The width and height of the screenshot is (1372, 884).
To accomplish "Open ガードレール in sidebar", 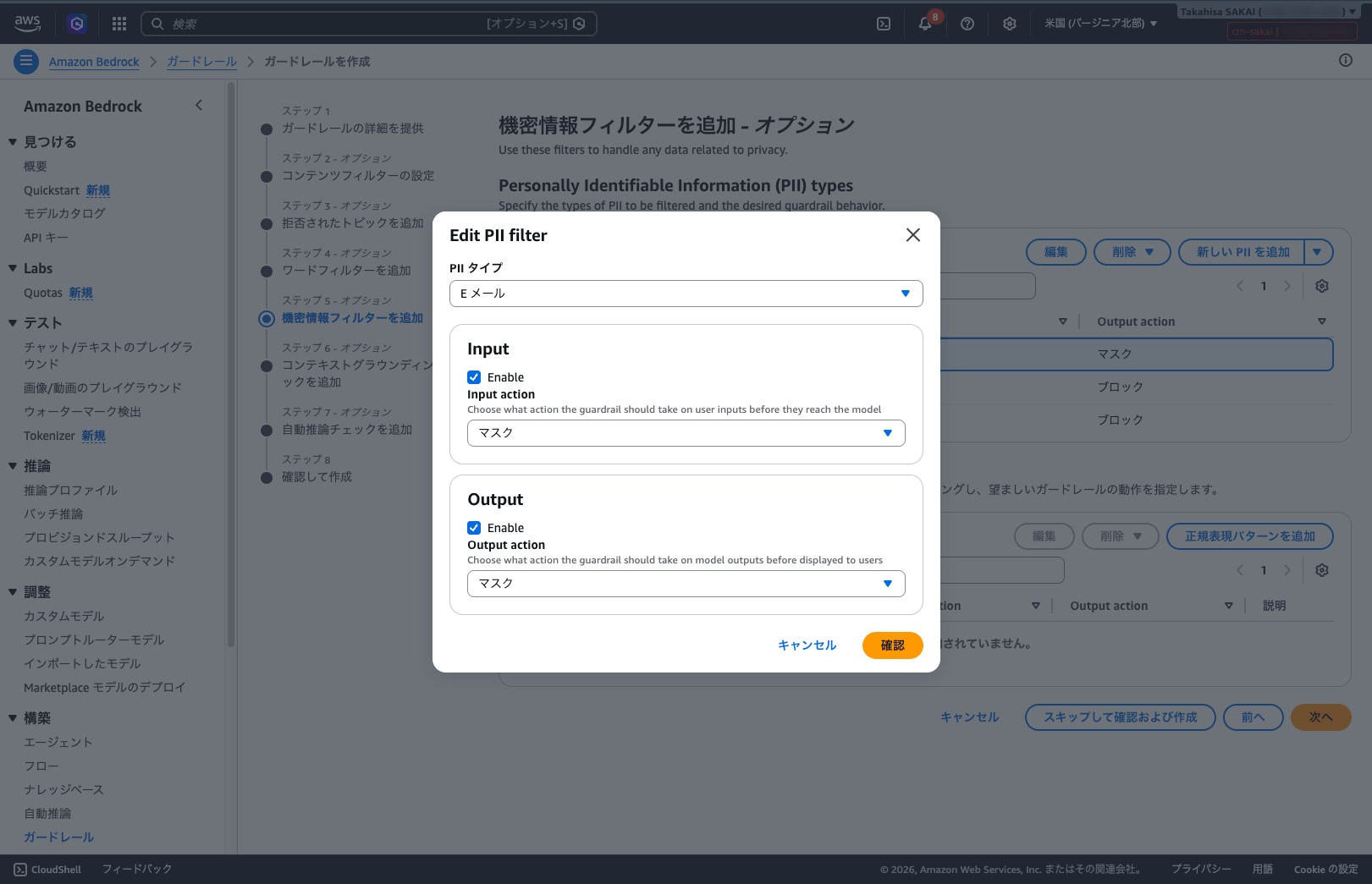I will [58, 837].
